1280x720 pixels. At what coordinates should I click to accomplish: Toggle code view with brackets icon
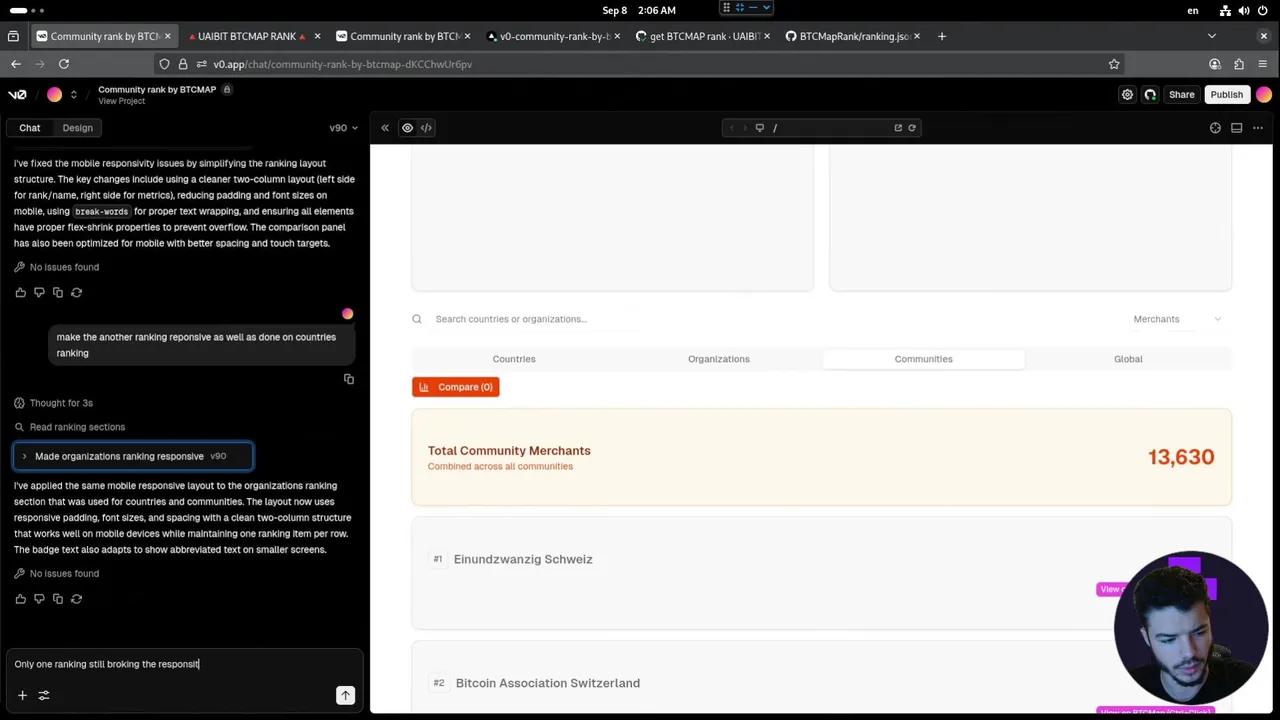426,128
